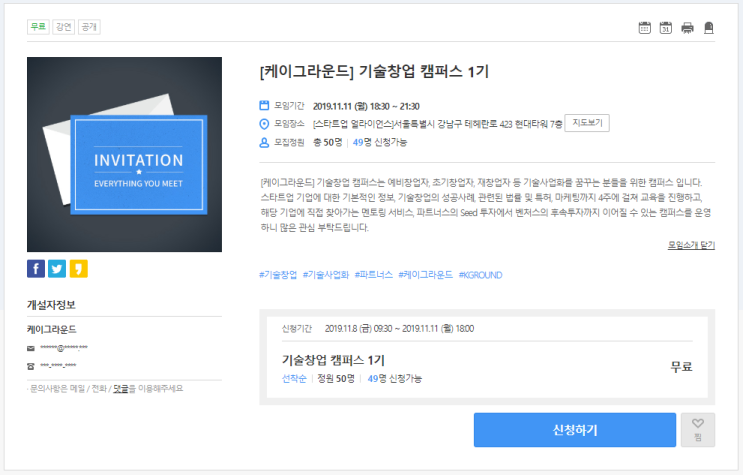
Task: Click the calendar icon showing 31
Action: pos(666,27)
